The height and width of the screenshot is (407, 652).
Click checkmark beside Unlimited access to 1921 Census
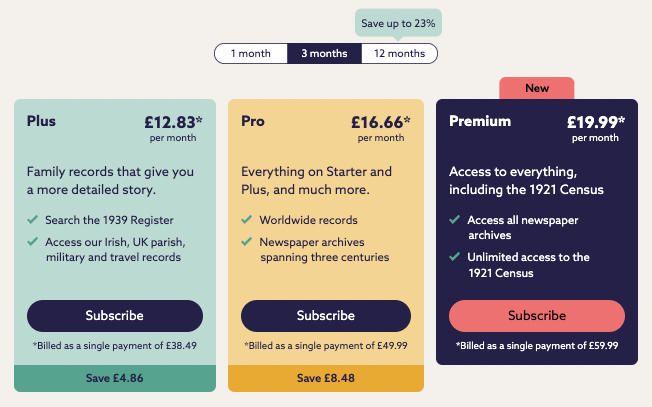coord(456,257)
